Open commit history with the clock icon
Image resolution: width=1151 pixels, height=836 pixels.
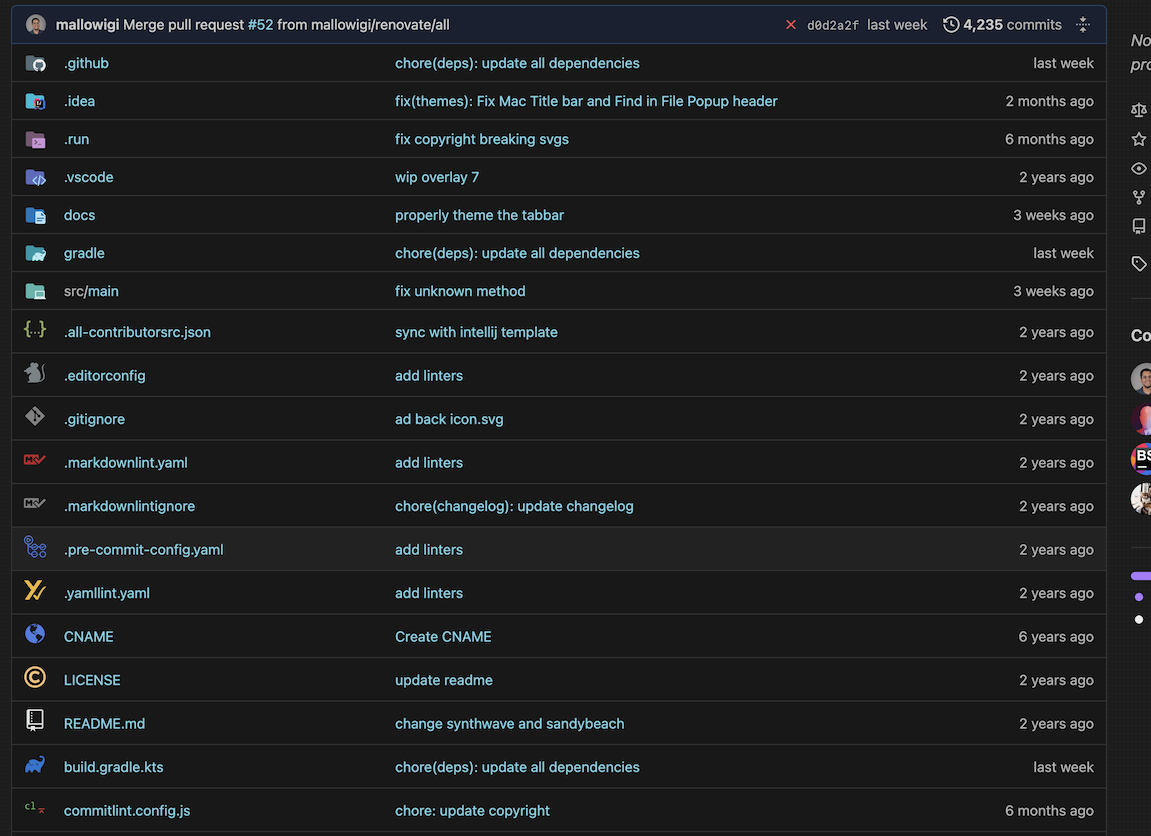point(950,24)
